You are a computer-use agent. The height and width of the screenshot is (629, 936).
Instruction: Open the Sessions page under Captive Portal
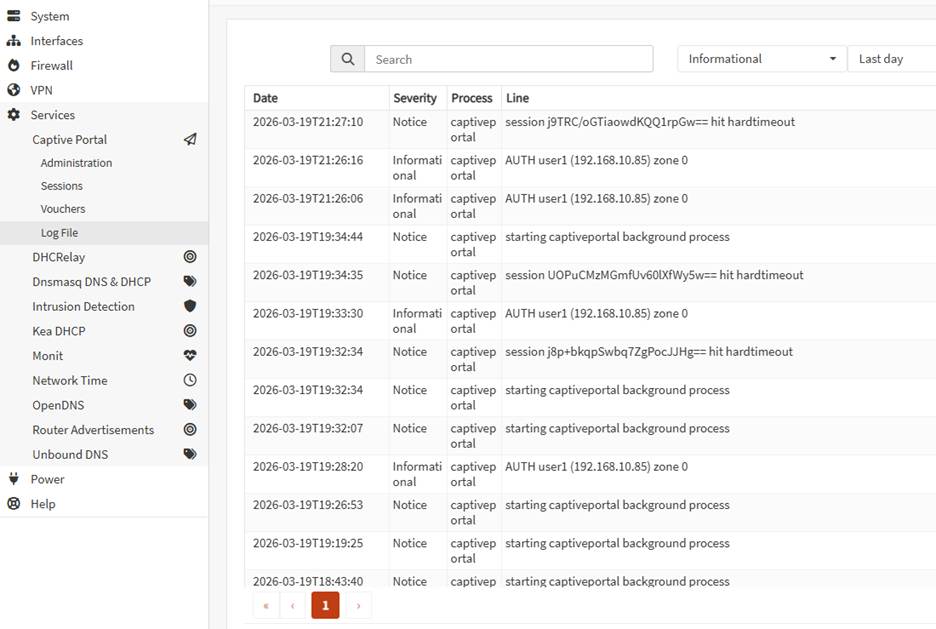pyautogui.click(x=62, y=186)
